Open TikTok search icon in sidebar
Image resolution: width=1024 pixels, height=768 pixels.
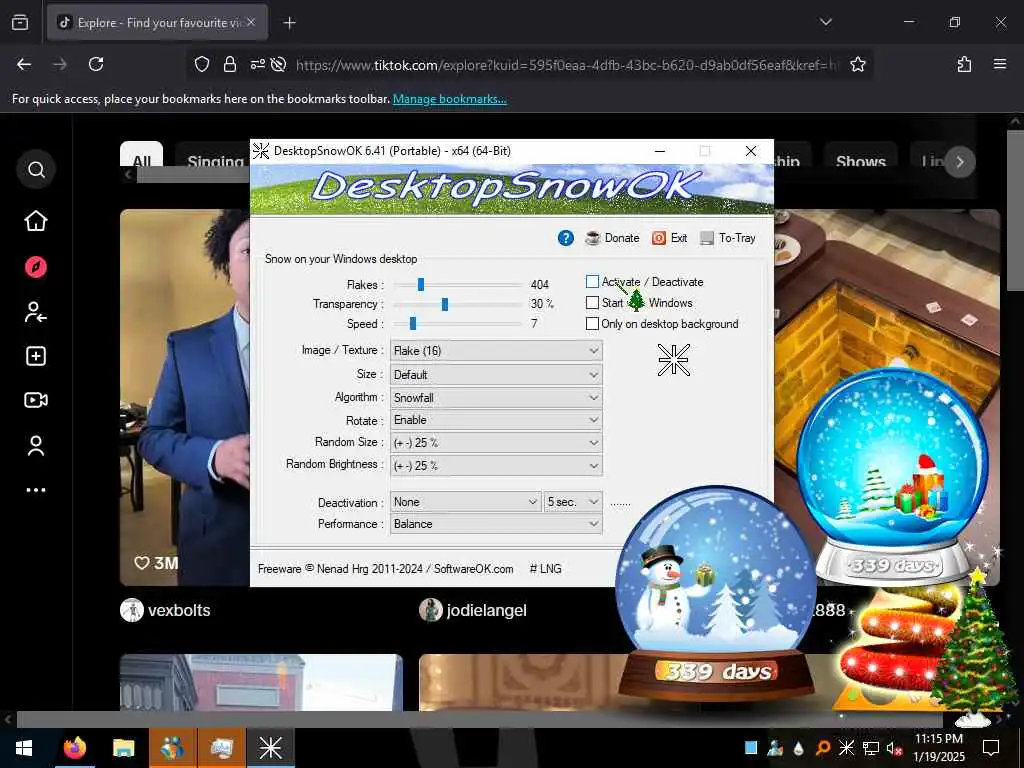(x=36, y=170)
